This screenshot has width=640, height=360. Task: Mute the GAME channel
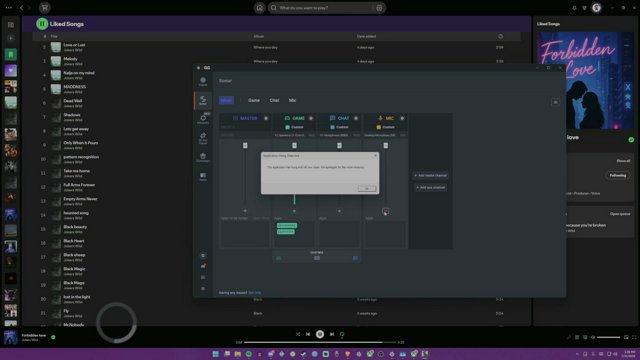tap(294, 211)
